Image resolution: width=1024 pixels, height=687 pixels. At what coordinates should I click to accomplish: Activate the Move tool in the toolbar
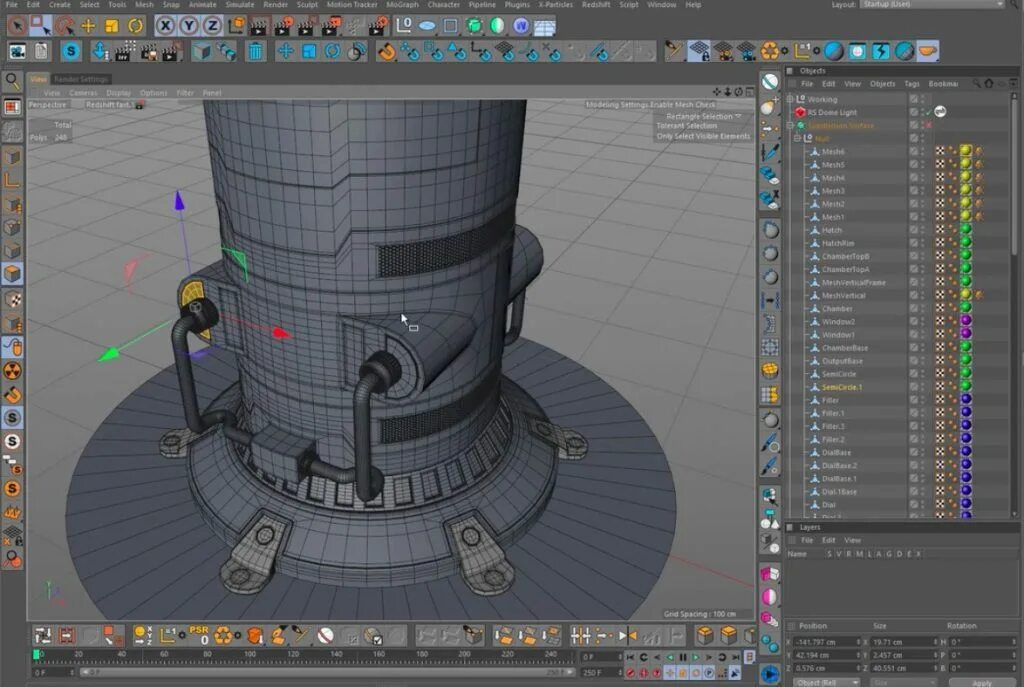click(86, 28)
